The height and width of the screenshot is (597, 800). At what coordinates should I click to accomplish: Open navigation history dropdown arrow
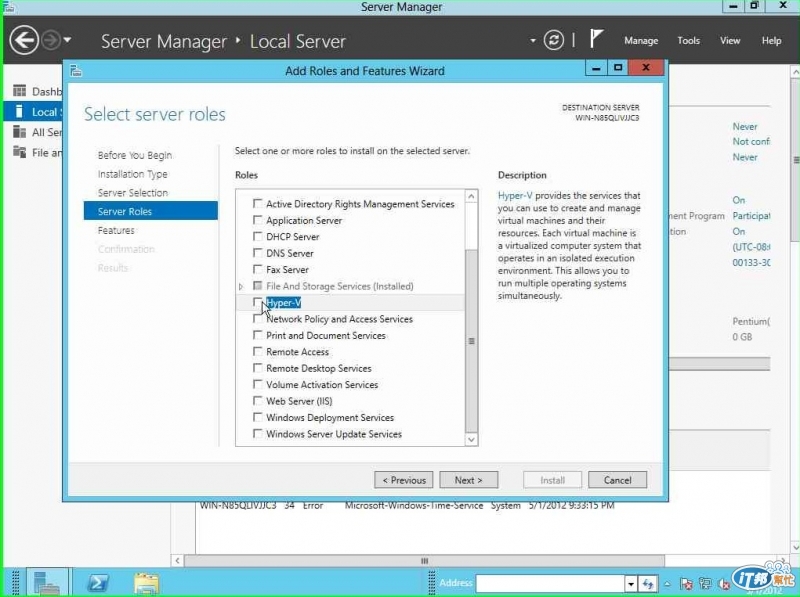pyautogui.click(x=67, y=40)
